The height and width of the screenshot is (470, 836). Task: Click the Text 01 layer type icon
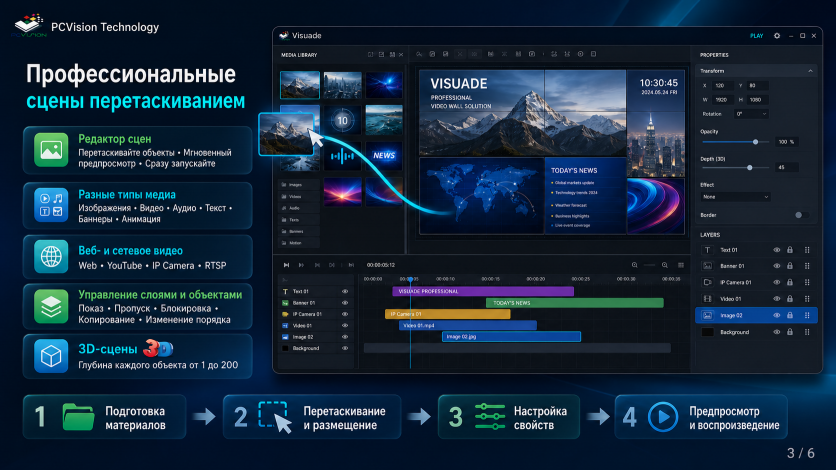pyautogui.click(x=708, y=250)
